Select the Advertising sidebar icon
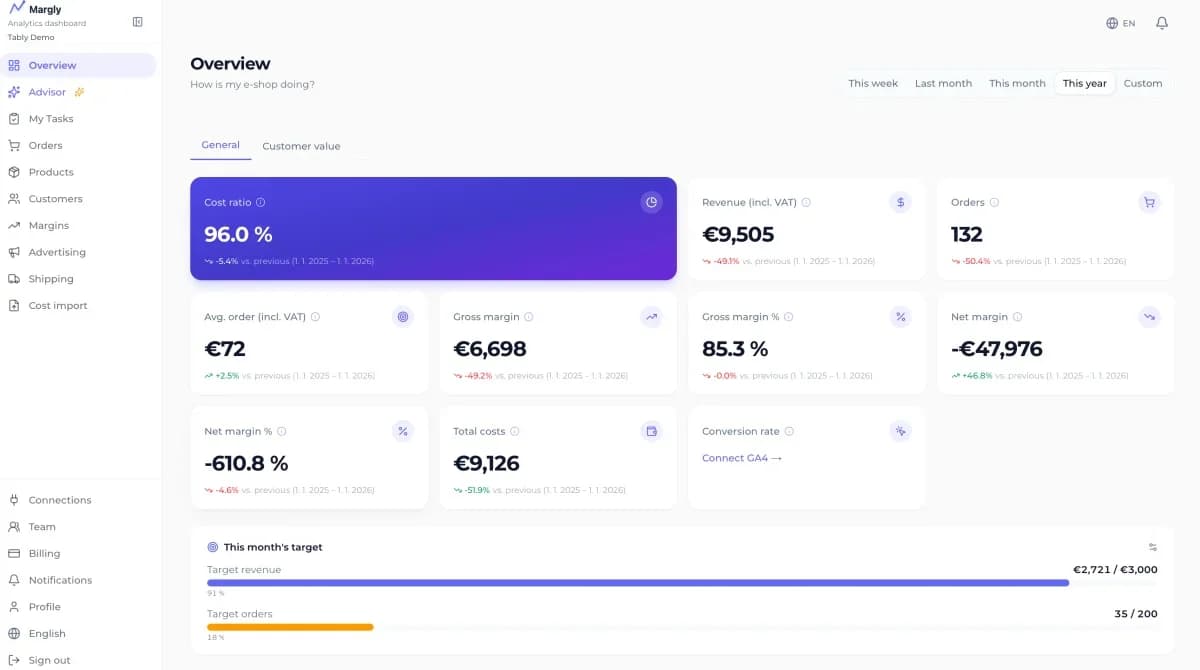The image size is (1200, 670). point(13,252)
